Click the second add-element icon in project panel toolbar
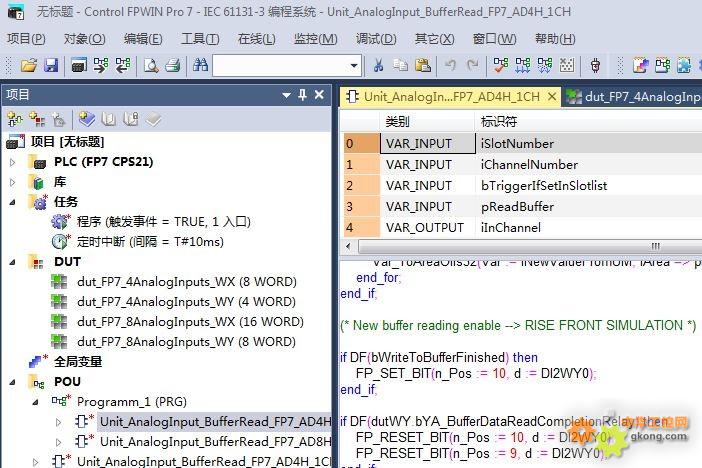Screen dimensions: 702x468 click(37, 120)
